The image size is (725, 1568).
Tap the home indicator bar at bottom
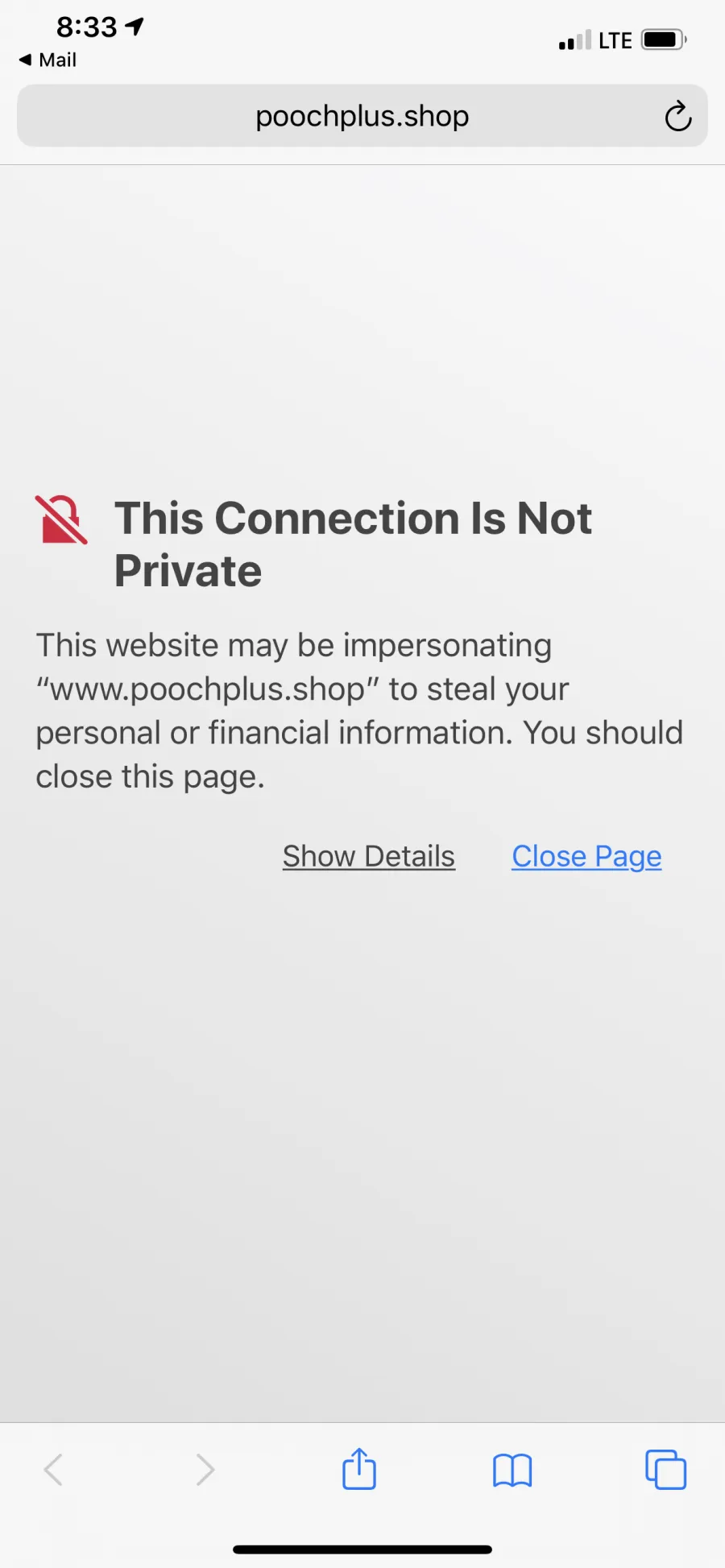(362, 1549)
